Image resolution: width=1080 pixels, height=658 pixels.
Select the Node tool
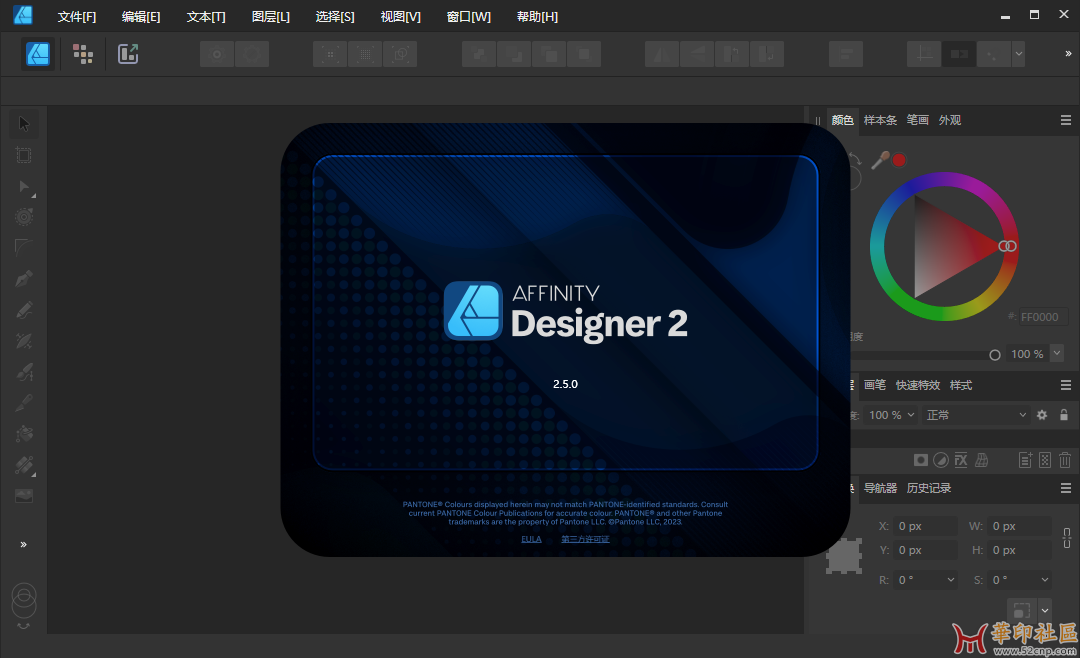tap(23, 186)
